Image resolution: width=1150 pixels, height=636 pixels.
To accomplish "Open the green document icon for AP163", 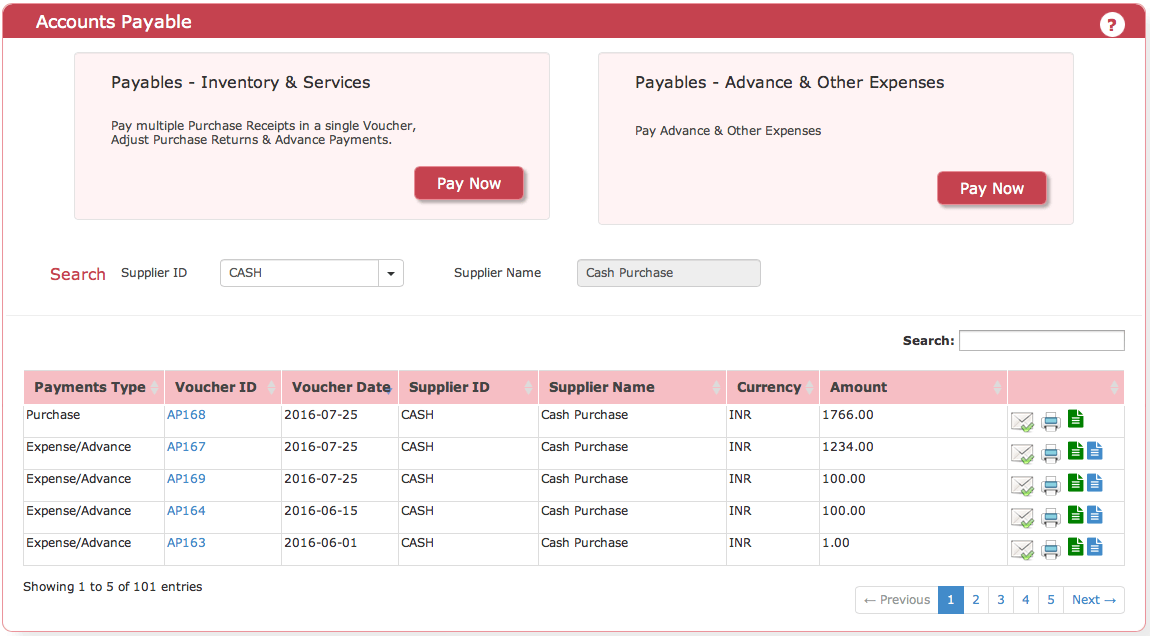I will (x=1075, y=547).
